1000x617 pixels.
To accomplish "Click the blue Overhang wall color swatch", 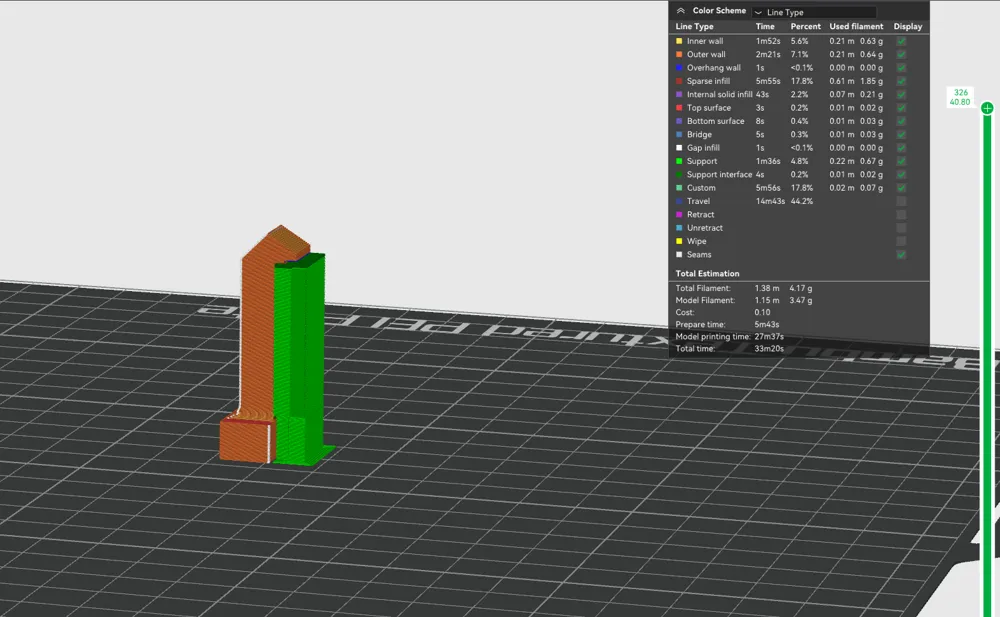I will pos(679,68).
